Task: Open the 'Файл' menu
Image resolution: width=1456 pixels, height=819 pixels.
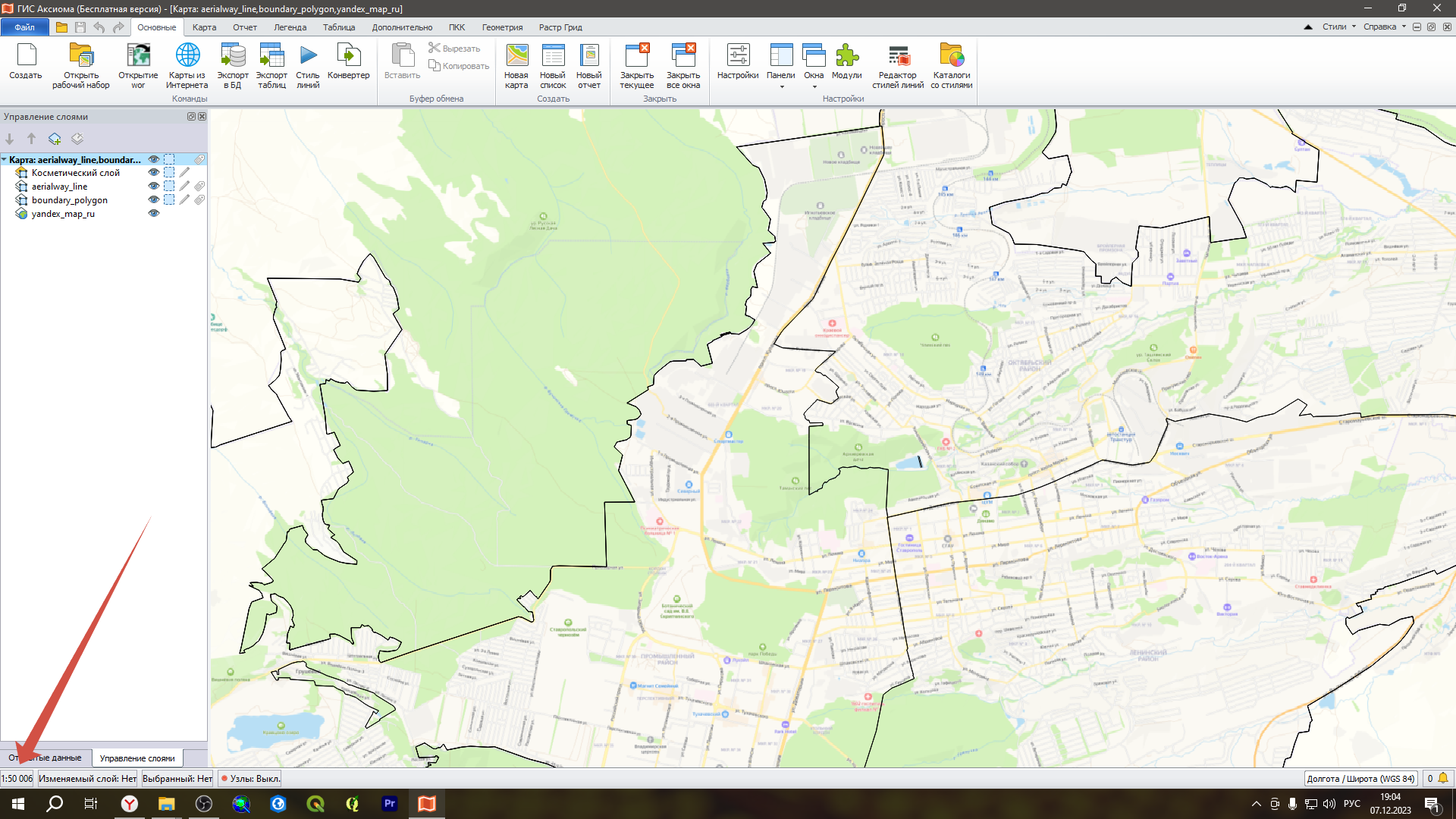Action: click(24, 27)
